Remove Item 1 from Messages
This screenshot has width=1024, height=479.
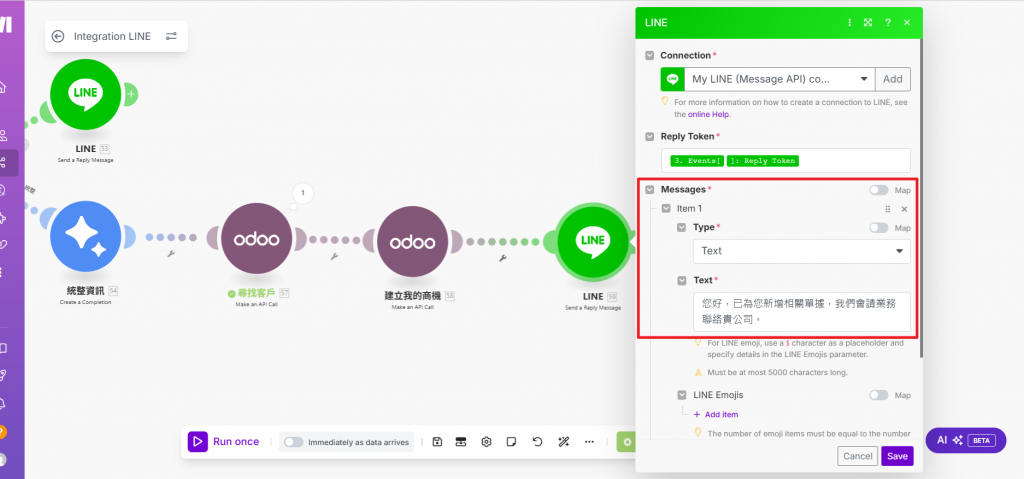pos(904,209)
